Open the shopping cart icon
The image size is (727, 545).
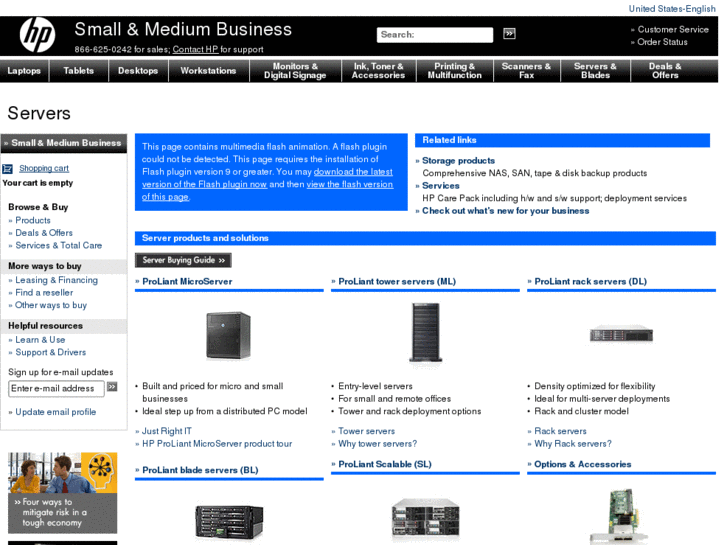(x=7, y=169)
